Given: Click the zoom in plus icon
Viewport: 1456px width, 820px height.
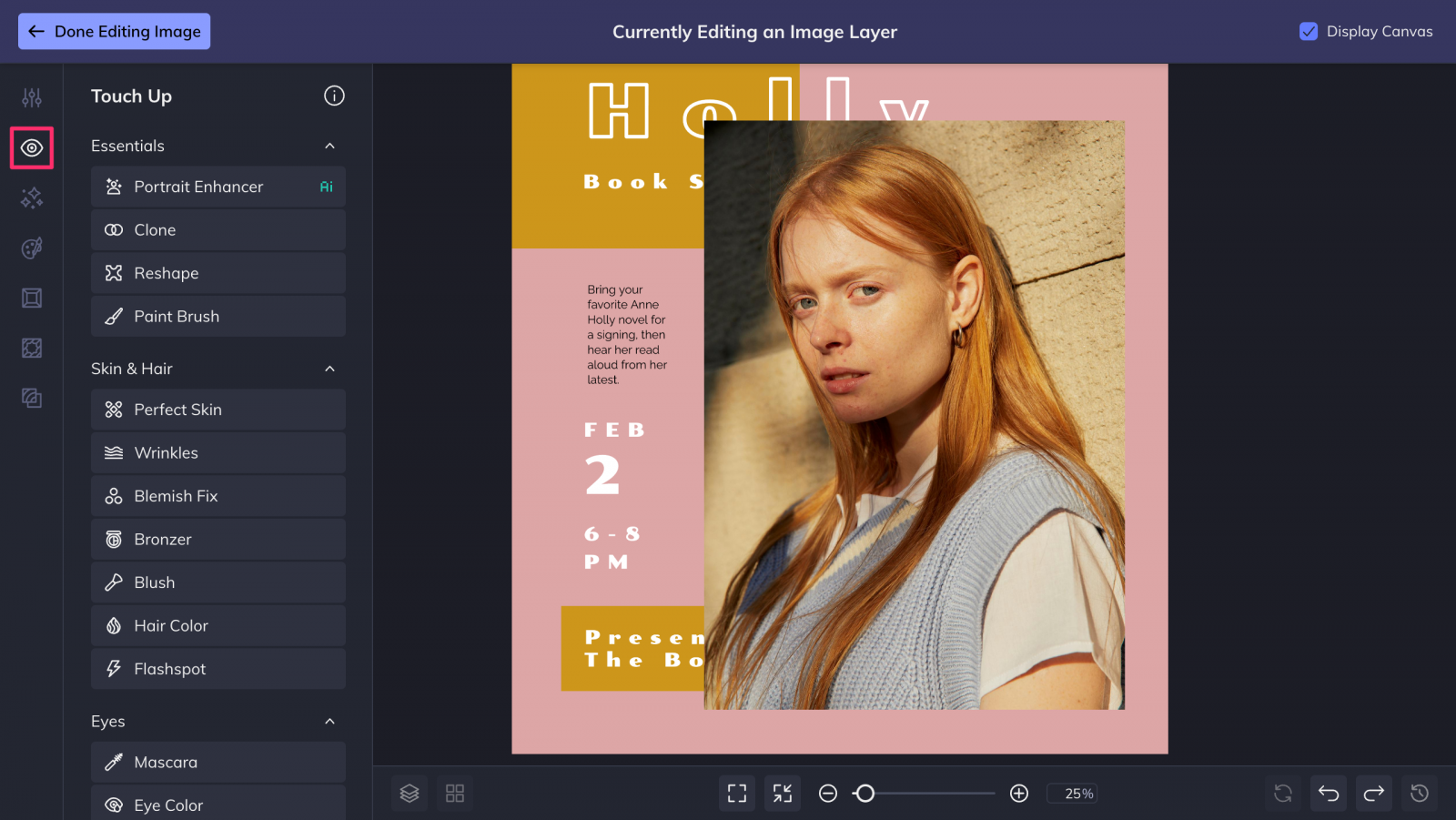Looking at the screenshot, I should pyautogui.click(x=1019, y=794).
